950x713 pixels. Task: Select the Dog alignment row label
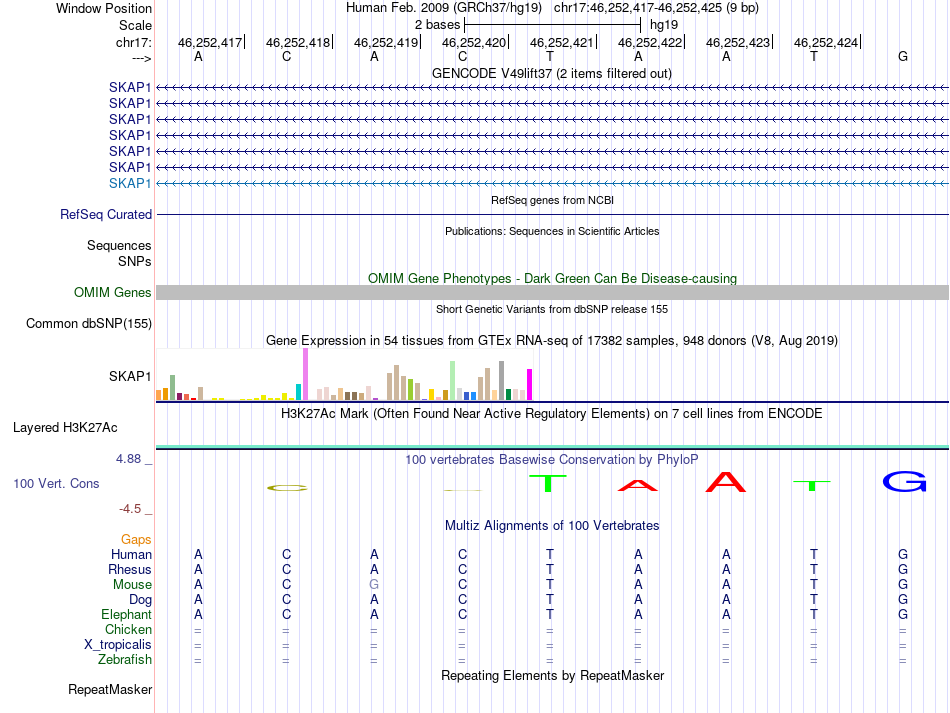point(140,600)
